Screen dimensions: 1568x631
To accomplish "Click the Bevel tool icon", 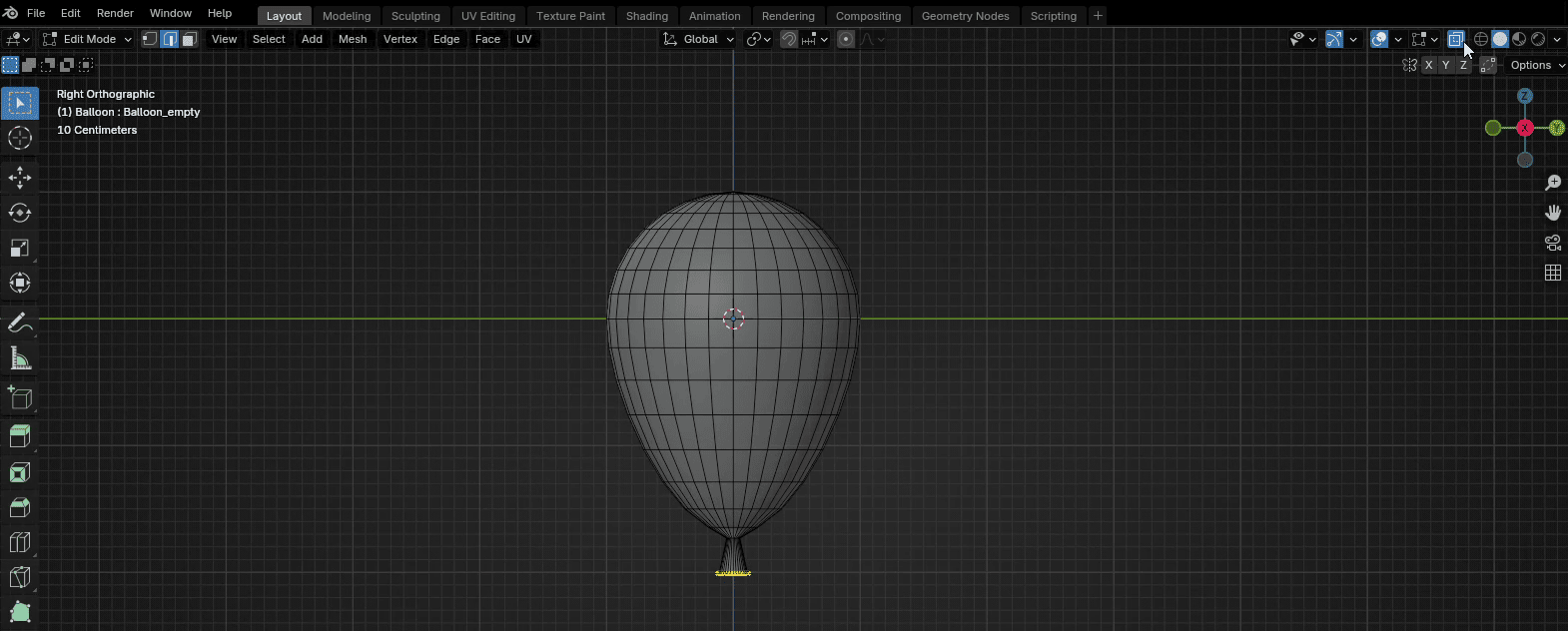I will click(x=20, y=507).
